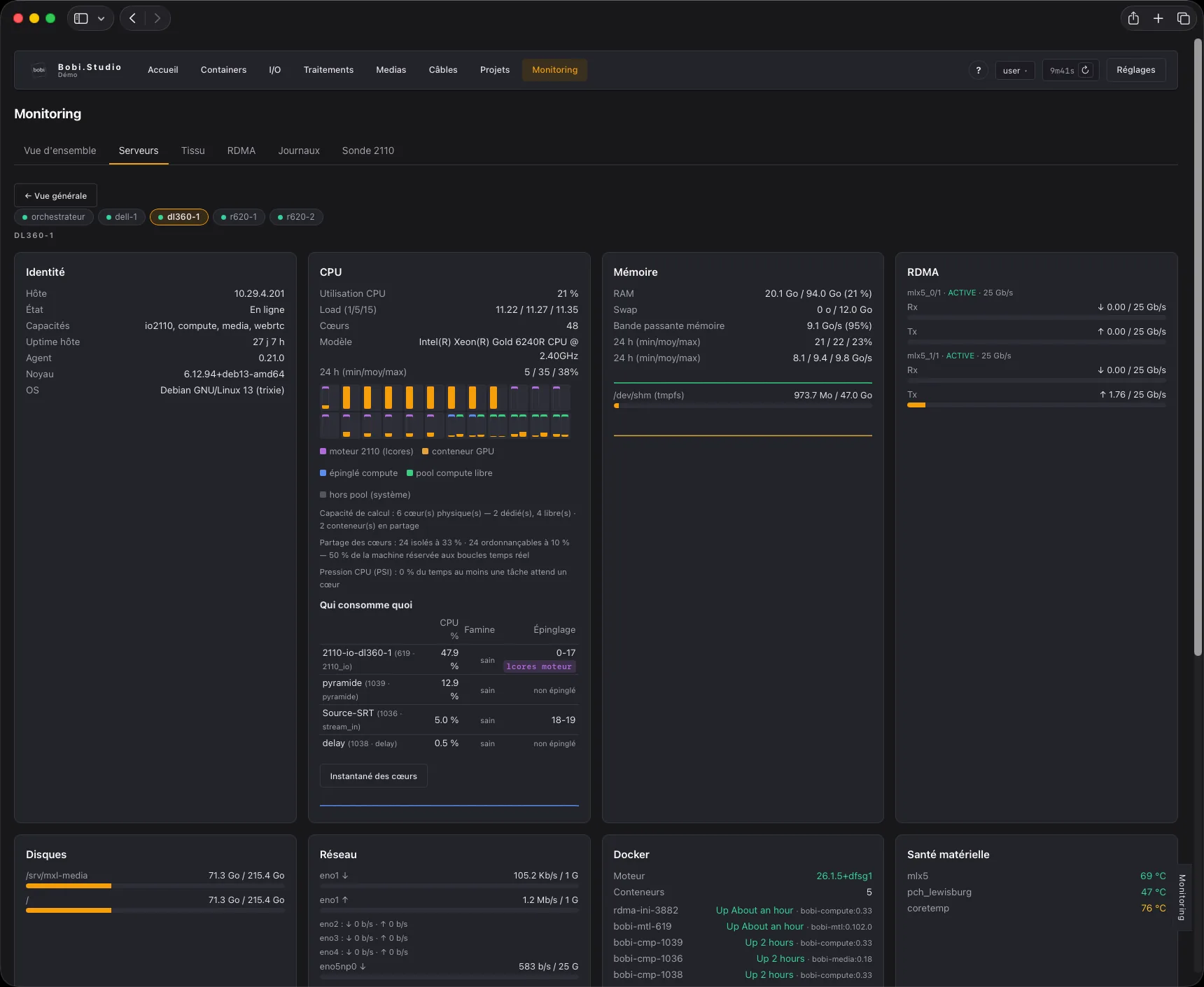Image resolution: width=1204 pixels, height=987 pixels.
Task: Click the mlx5_1/1 Tx throughput bar
Action: point(1037,405)
